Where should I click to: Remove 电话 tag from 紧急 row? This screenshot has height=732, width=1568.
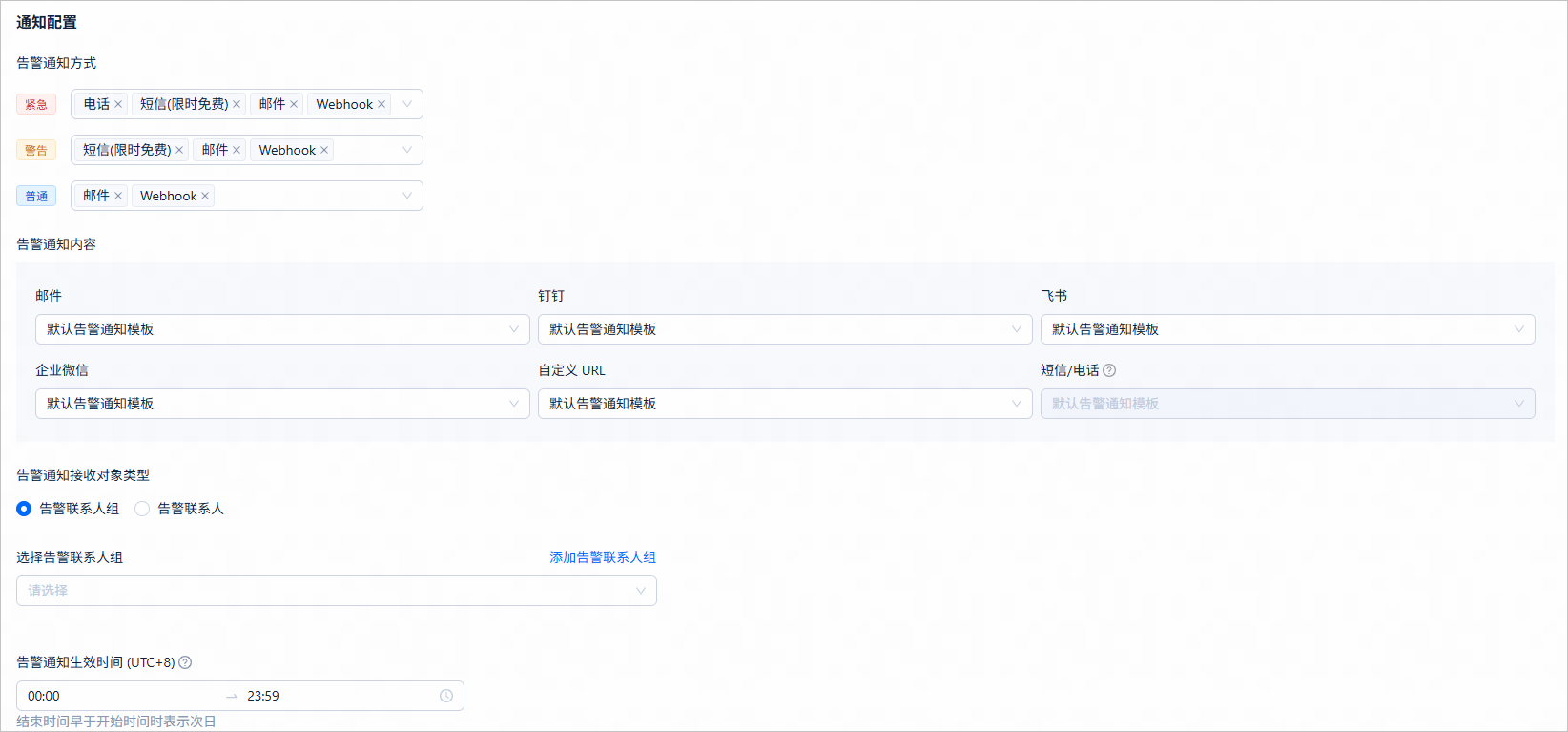(118, 104)
